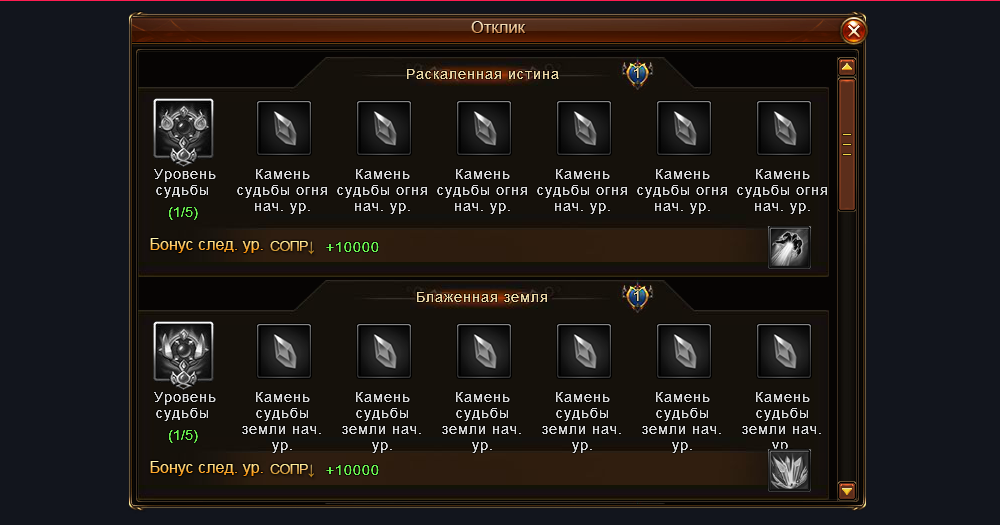Close the Отклик window
The image size is (1000, 525).
click(x=853, y=30)
